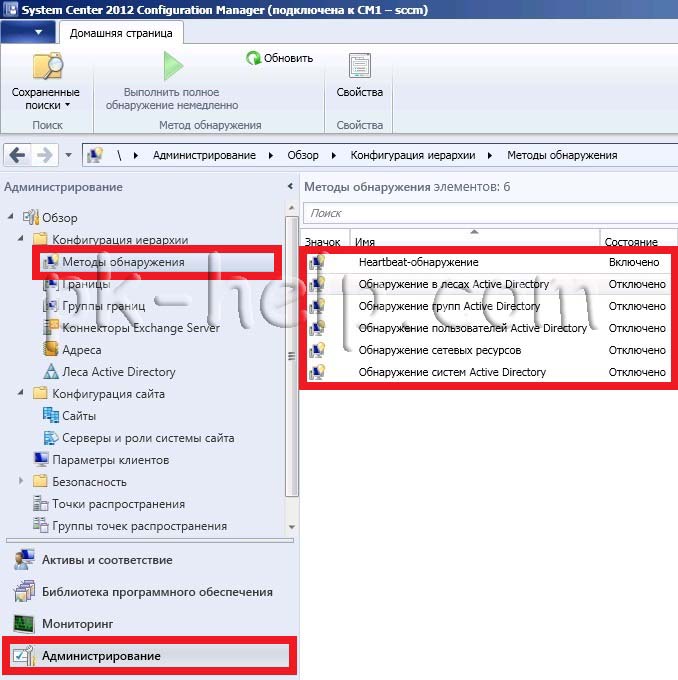Click Администрирование in the breadcrumb
This screenshot has width=678, height=680.
pyautogui.click(x=204, y=155)
